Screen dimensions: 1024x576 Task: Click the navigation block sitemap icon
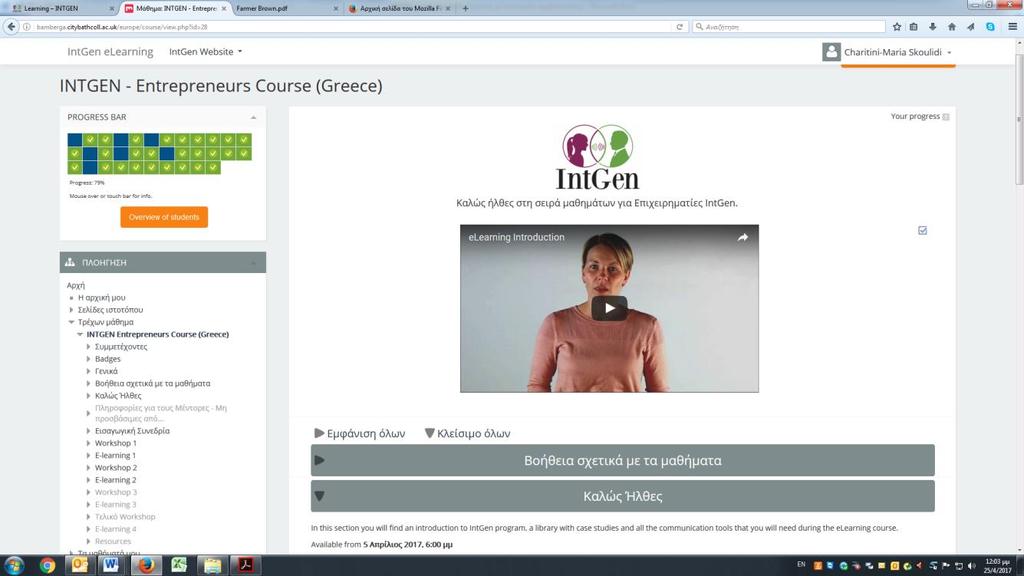[x=70, y=263]
